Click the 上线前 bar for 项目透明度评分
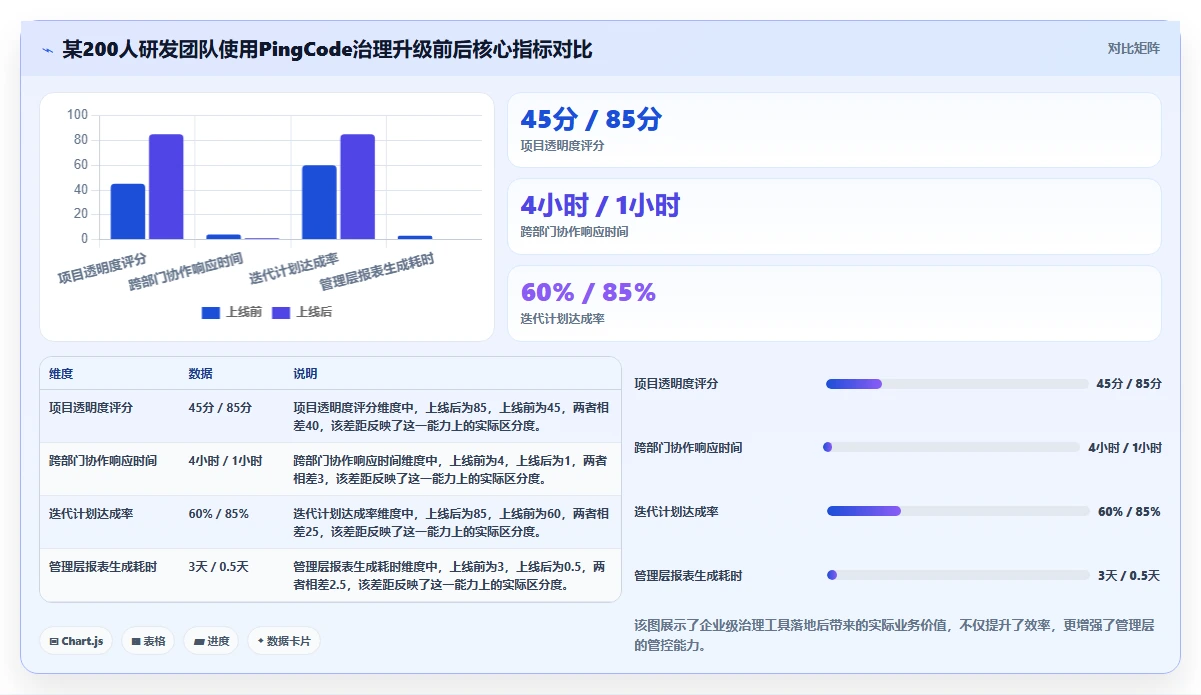 coord(128,212)
